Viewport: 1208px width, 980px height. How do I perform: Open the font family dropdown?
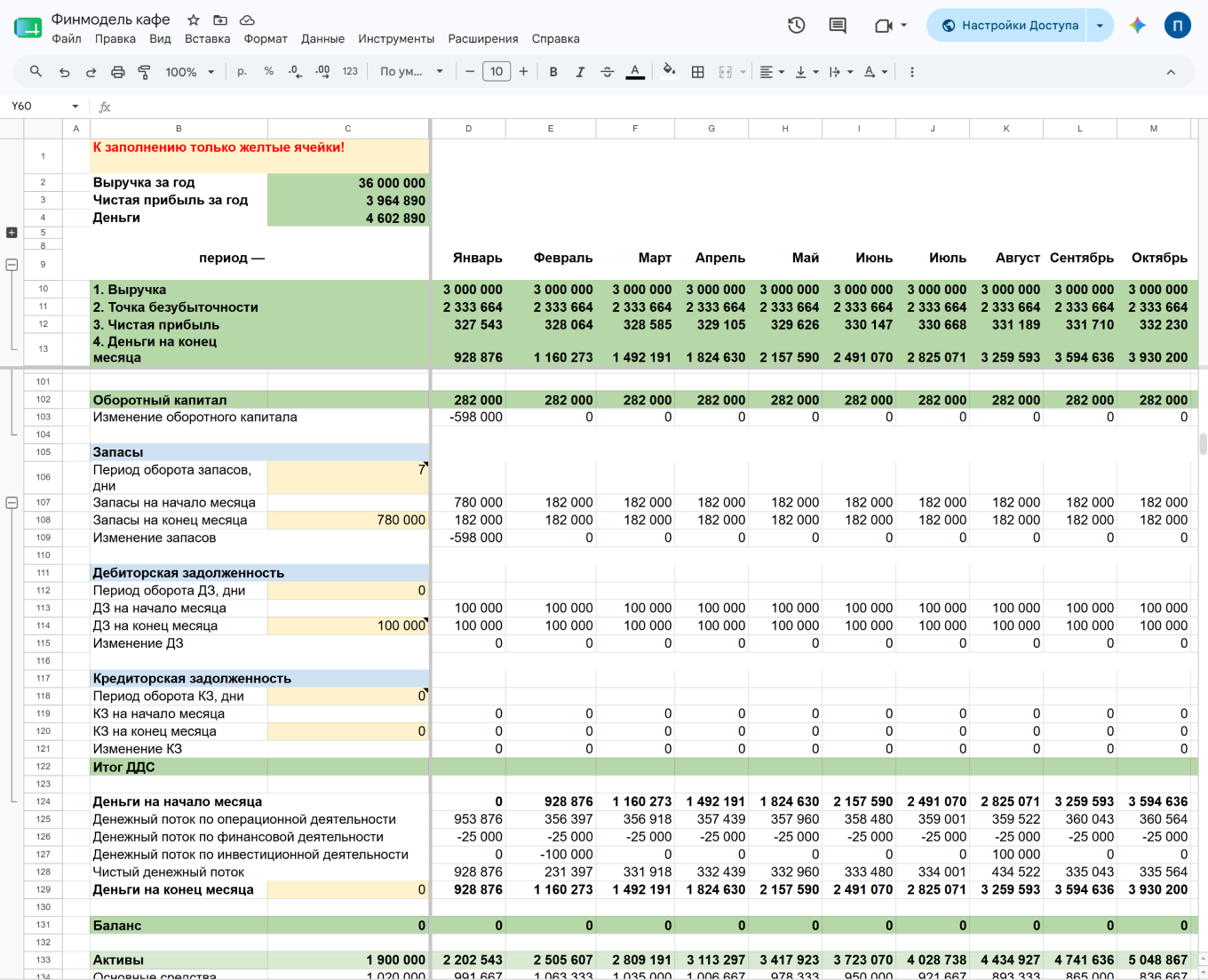click(x=411, y=72)
